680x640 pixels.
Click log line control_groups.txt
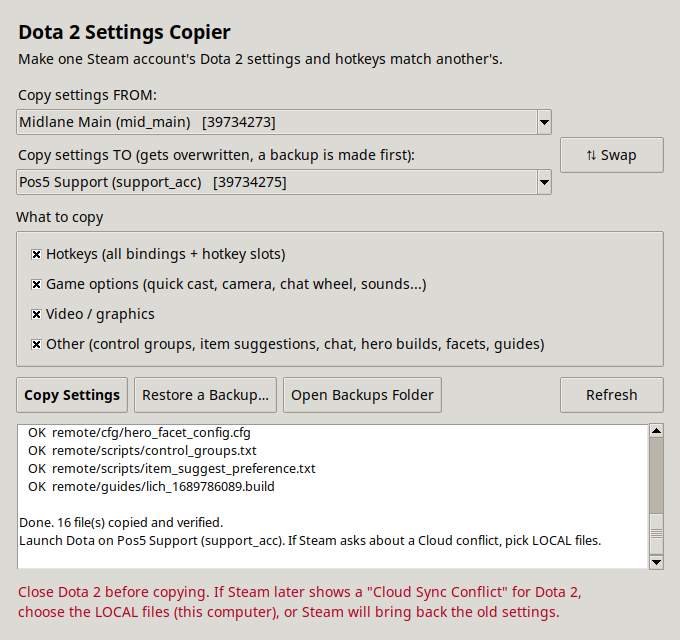[x=142, y=451]
